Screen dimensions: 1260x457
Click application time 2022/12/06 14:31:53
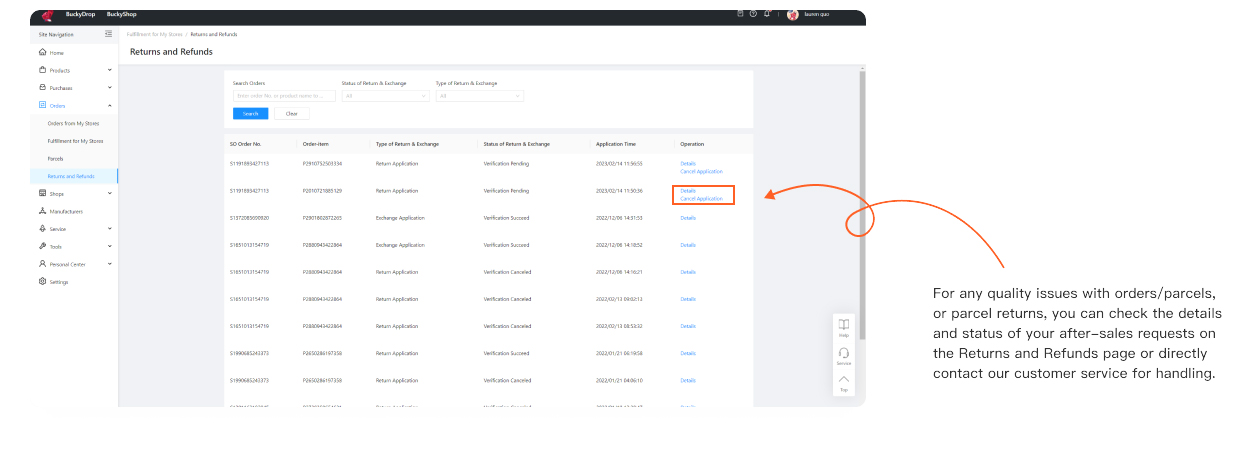pos(619,217)
